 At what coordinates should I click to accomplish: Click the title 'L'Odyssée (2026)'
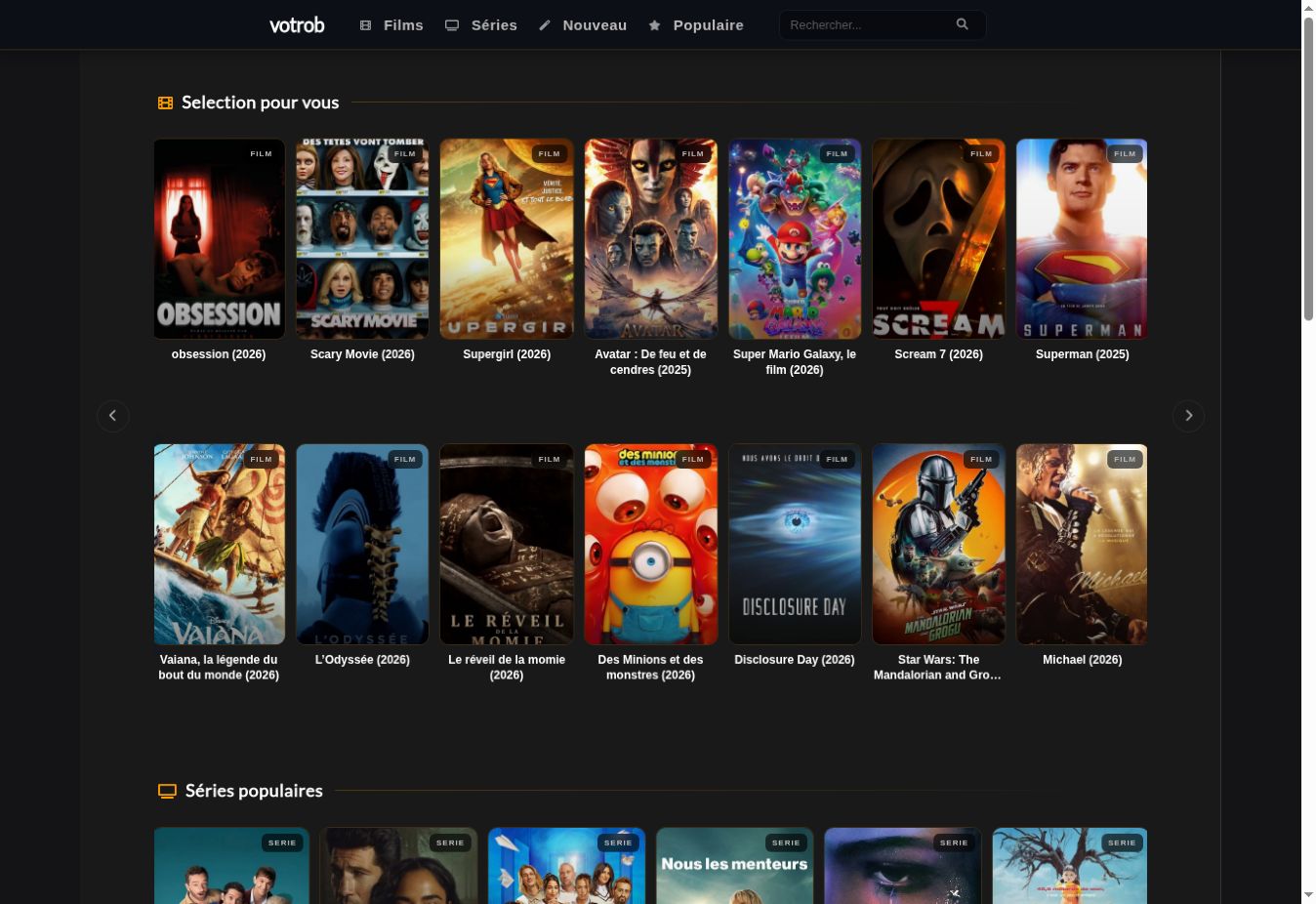tap(362, 660)
